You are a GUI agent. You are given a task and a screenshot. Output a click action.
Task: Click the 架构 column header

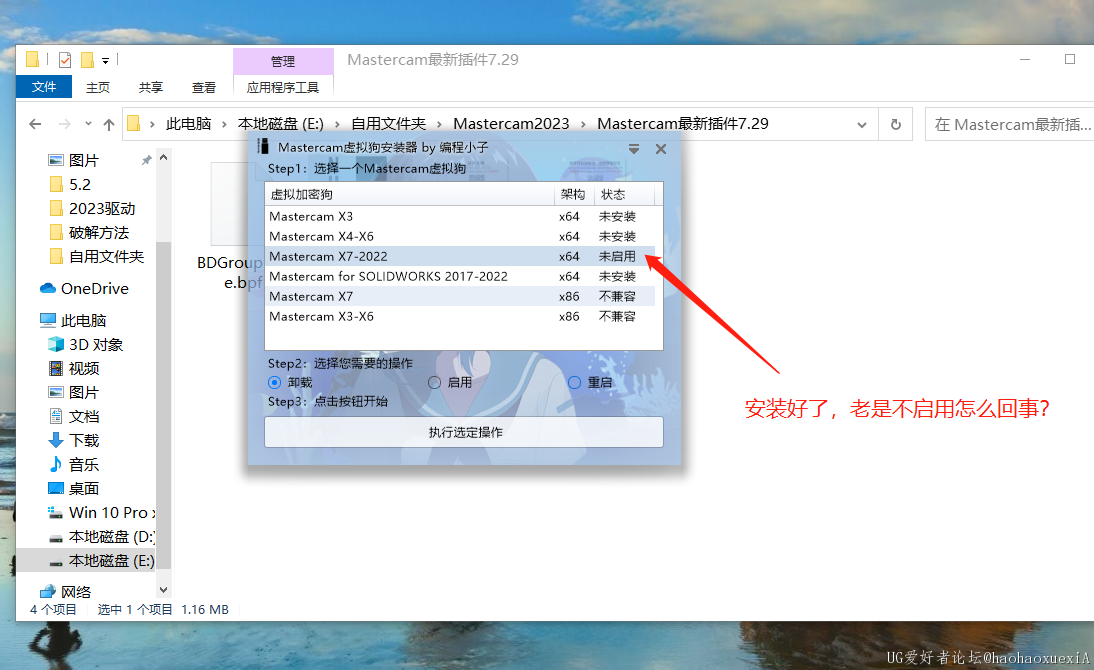coord(574,194)
